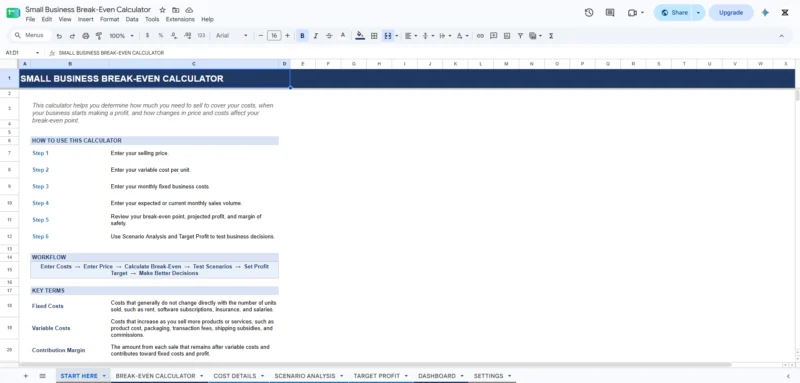Start a Meet call camera icon
Viewport: 800px width, 383px height.
(633, 13)
